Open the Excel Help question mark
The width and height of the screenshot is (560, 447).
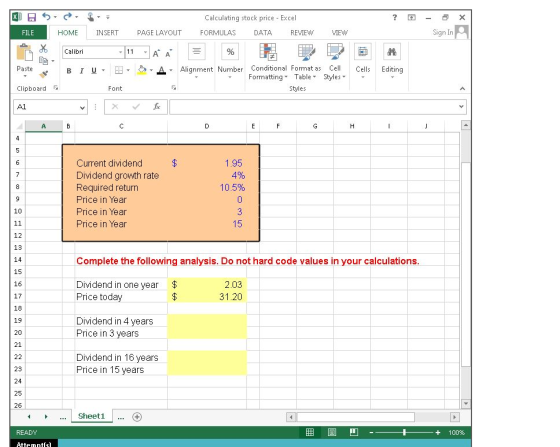point(395,17)
